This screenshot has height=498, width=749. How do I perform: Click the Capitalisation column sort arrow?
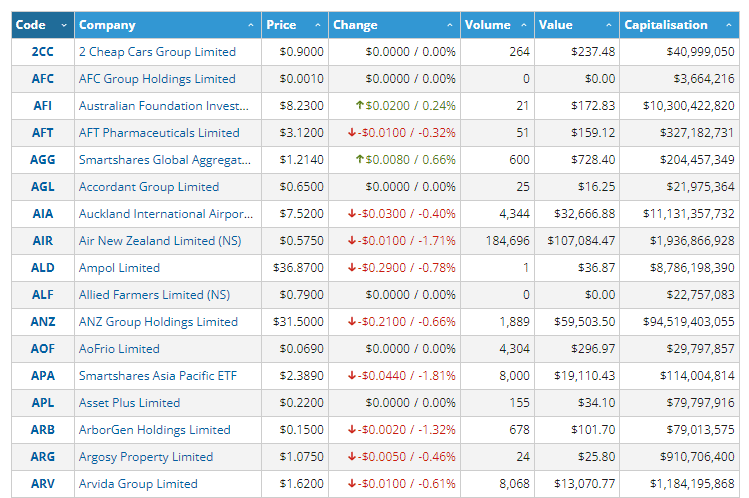(x=727, y=25)
